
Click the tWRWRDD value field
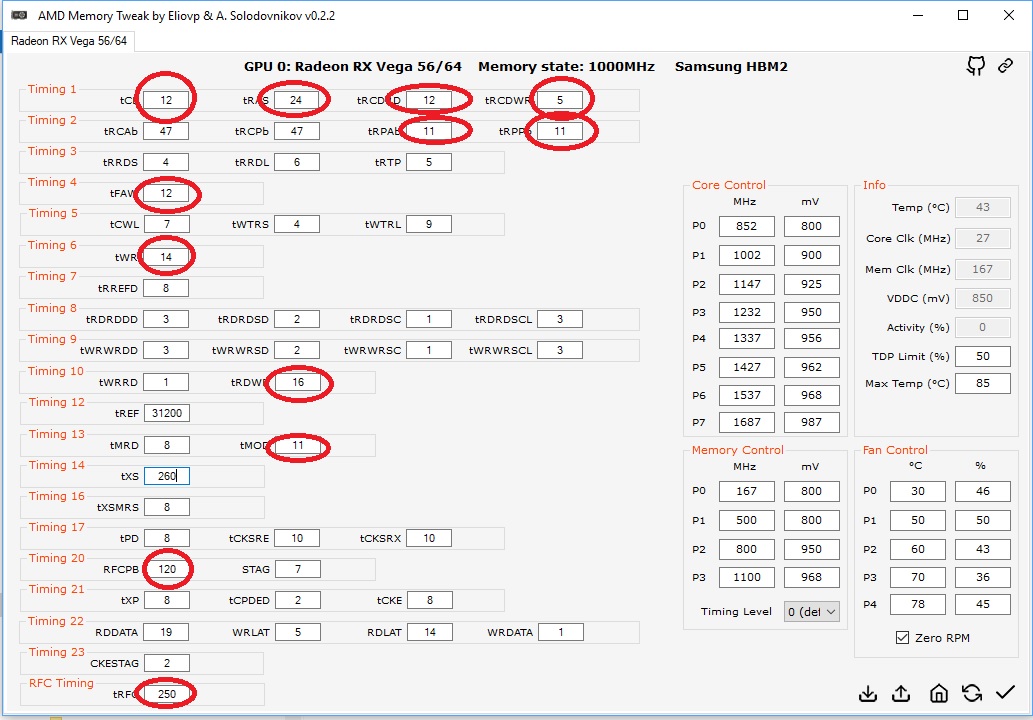(166, 350)
